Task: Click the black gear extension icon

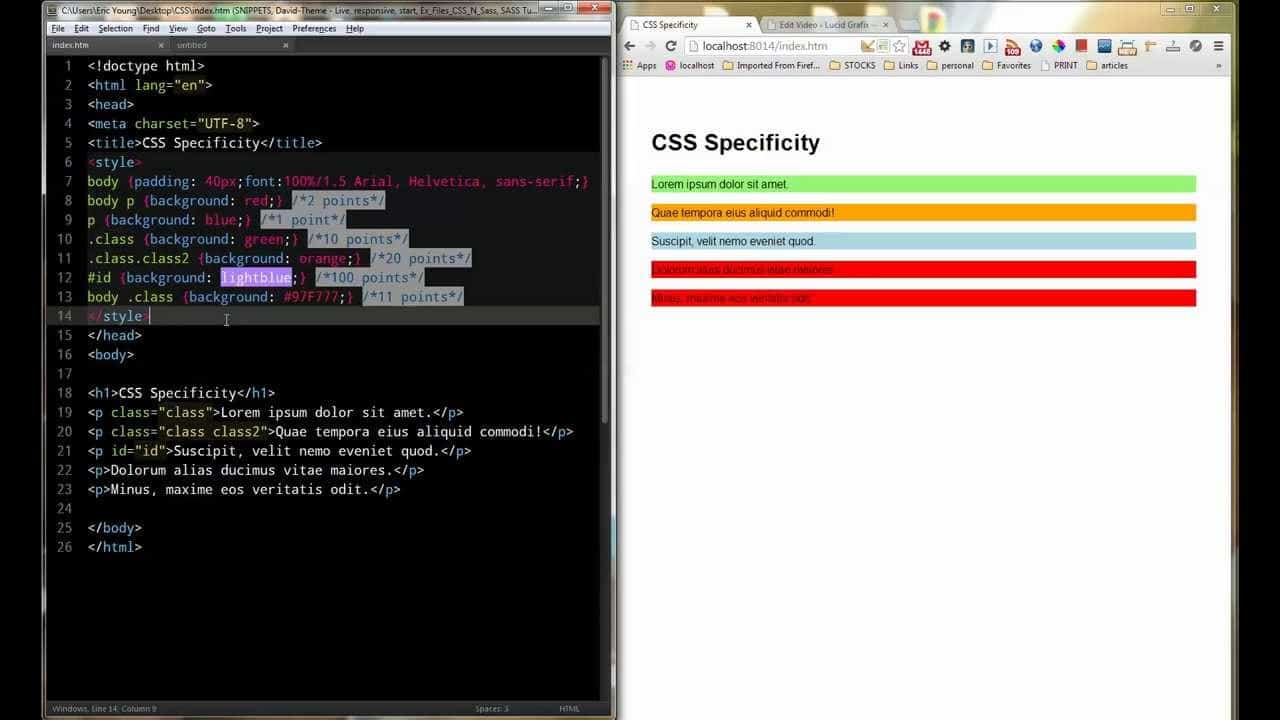Action: pyautogui.click(x=944, y=46)
